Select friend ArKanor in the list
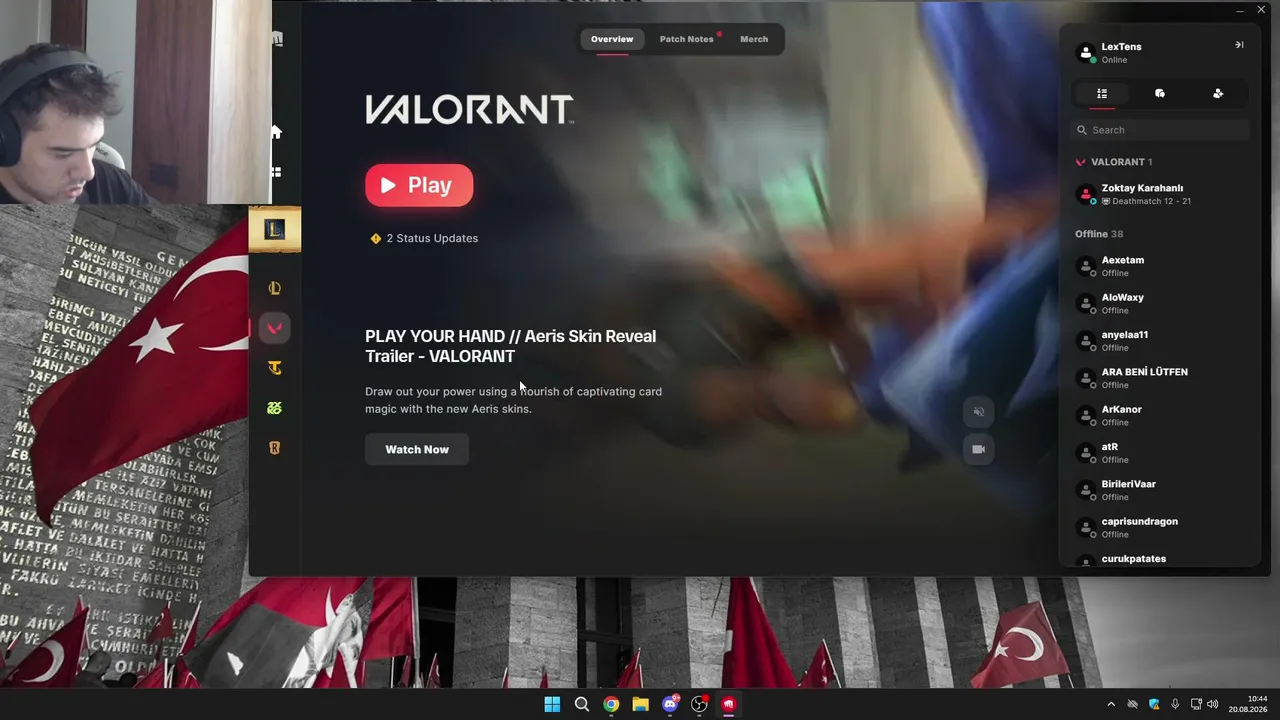 click(x=1160, y=415)
